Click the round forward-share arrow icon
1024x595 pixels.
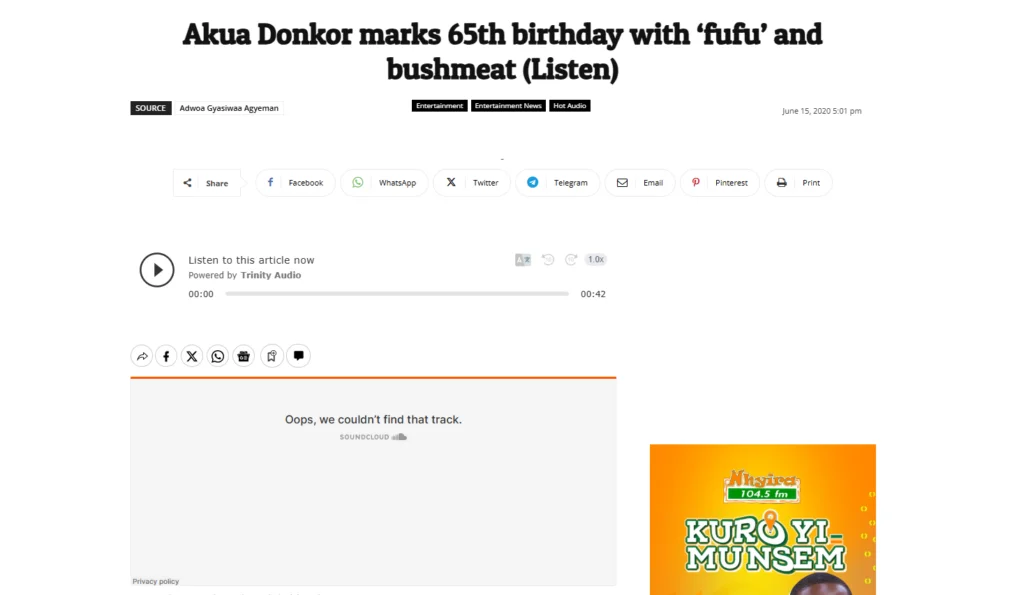142,356
